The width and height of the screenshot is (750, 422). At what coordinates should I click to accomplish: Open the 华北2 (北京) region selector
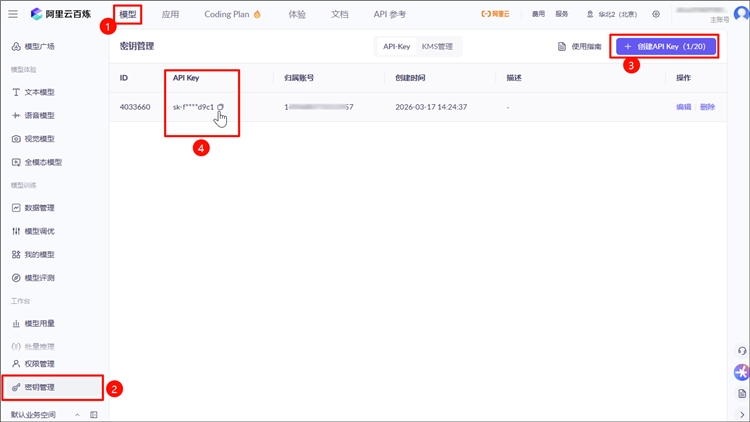pos(612,14)
